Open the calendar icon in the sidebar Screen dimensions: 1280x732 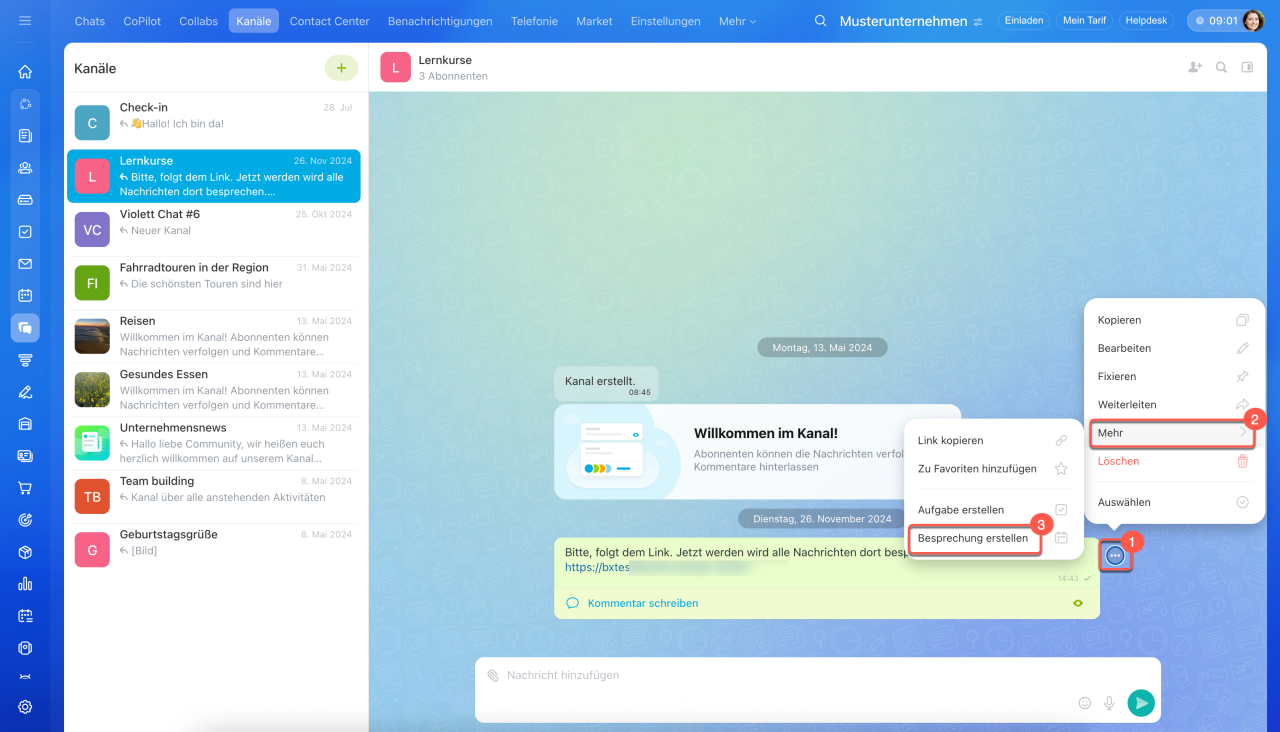(x=25, y=296)
